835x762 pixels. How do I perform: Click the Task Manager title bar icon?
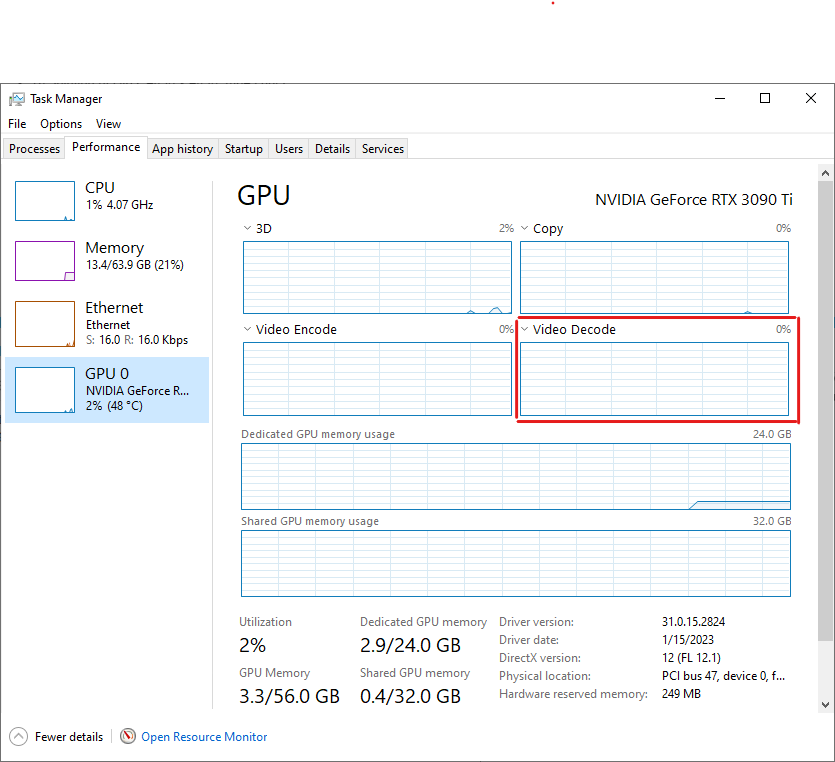pyautogui.click(x=17, y=99)
